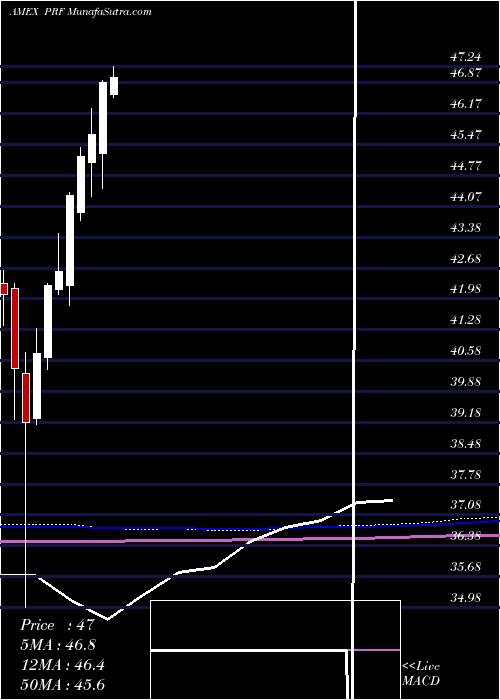The image size is (500, 700).
Task: Click the tall white candle between 44.07 and 42.68
Action: pos(70,240)
